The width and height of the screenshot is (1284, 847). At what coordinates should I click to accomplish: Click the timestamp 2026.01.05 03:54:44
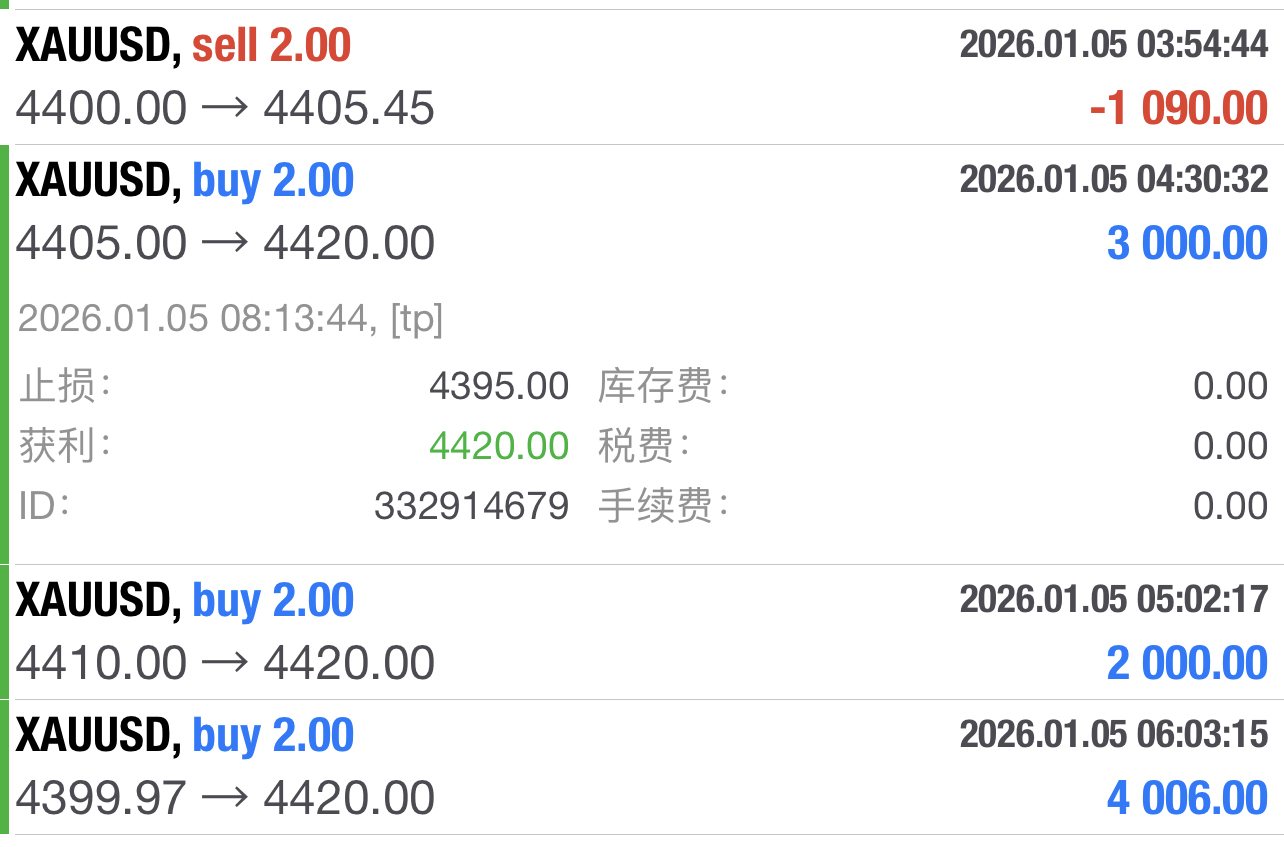coord(1114,45)
